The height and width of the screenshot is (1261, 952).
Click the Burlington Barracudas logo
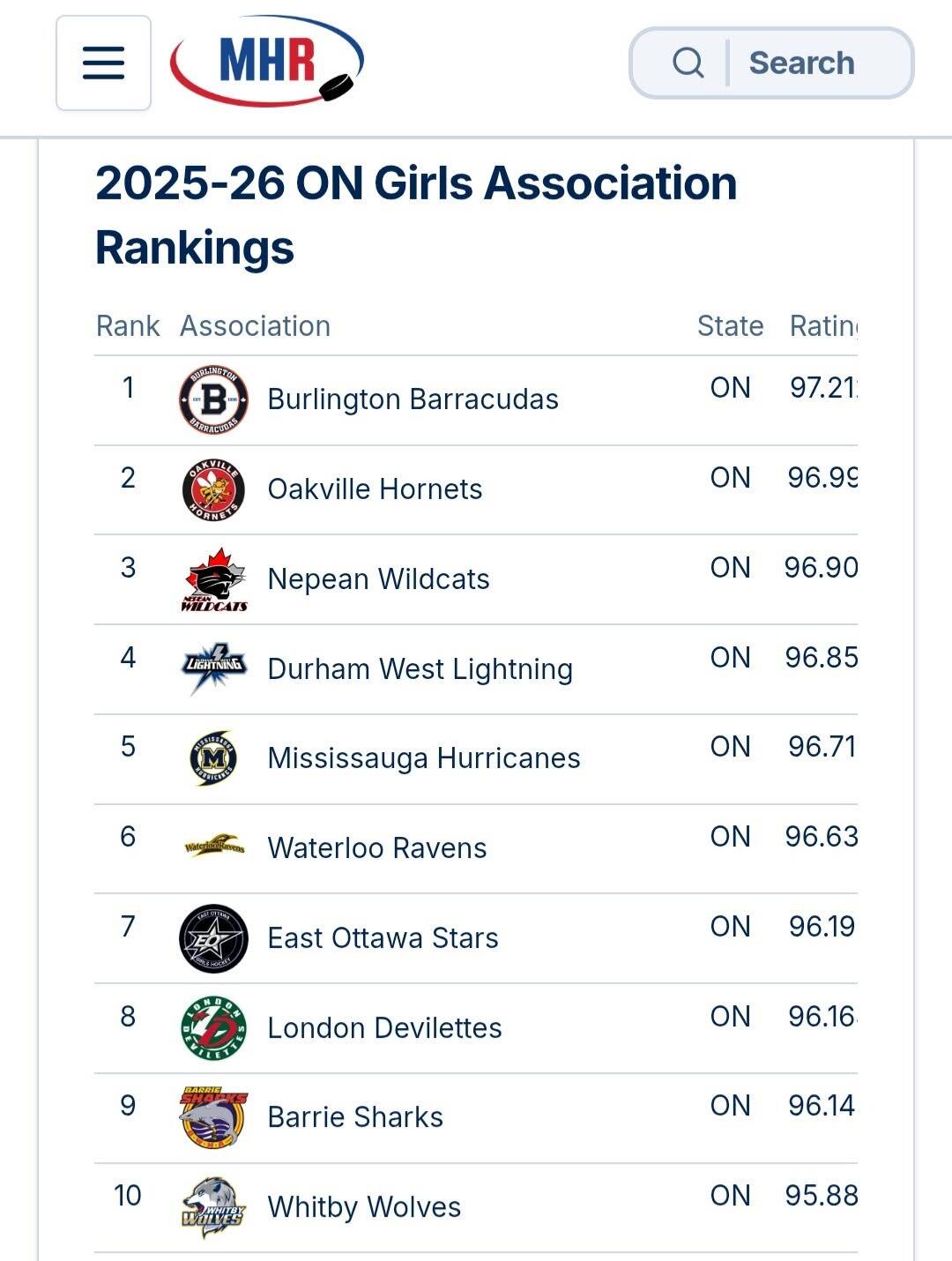(213, 399)
